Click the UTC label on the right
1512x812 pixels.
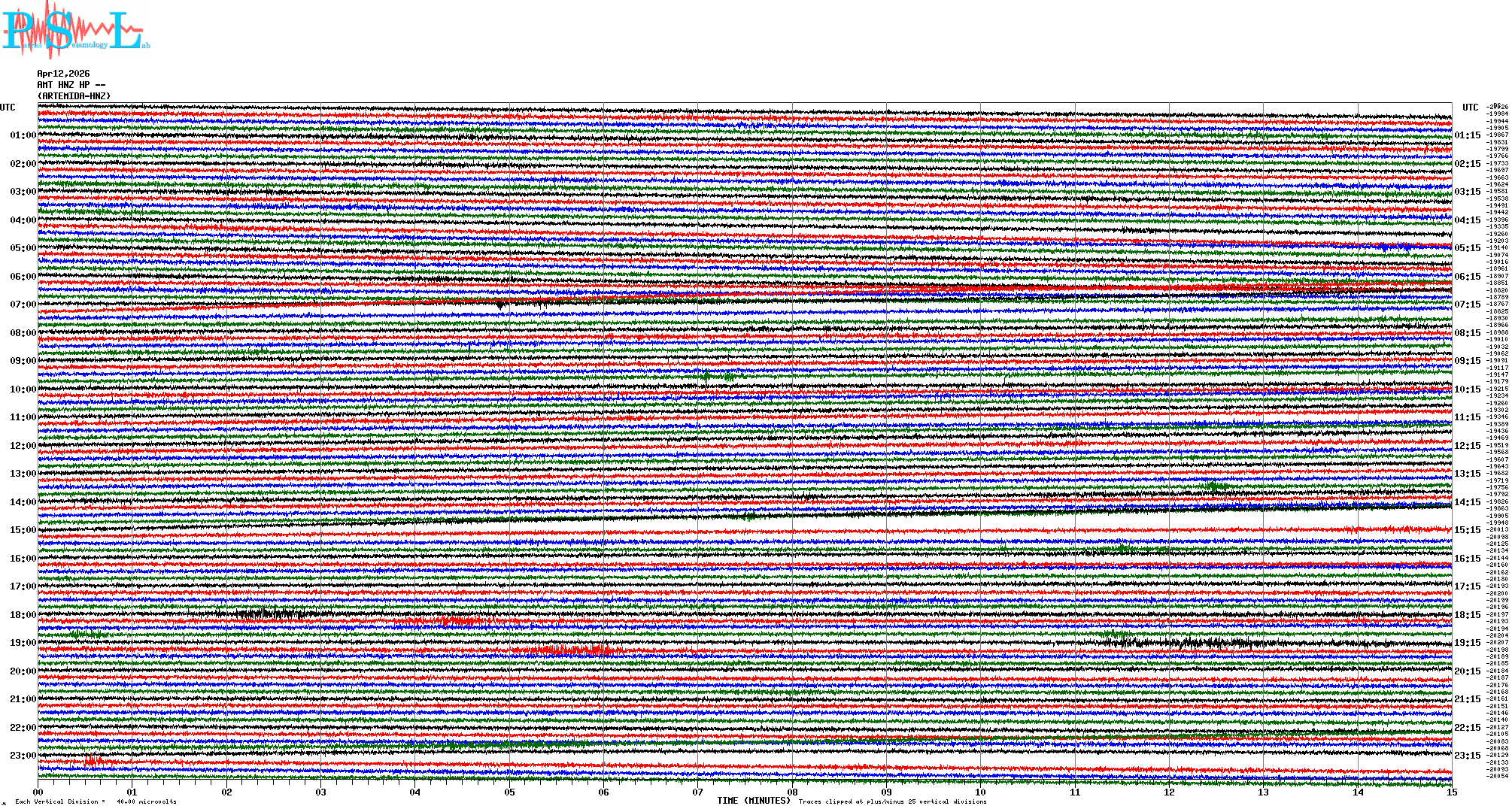(1470, 108)
